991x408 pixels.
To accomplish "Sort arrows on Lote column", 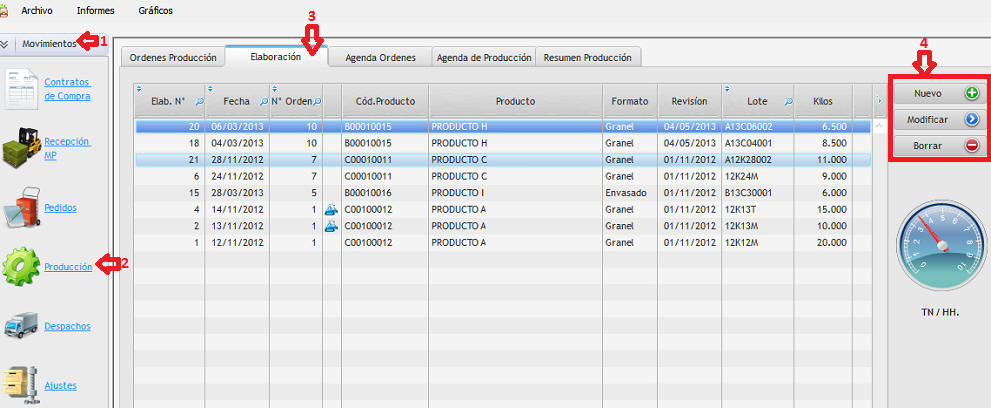I will [727, 88].
